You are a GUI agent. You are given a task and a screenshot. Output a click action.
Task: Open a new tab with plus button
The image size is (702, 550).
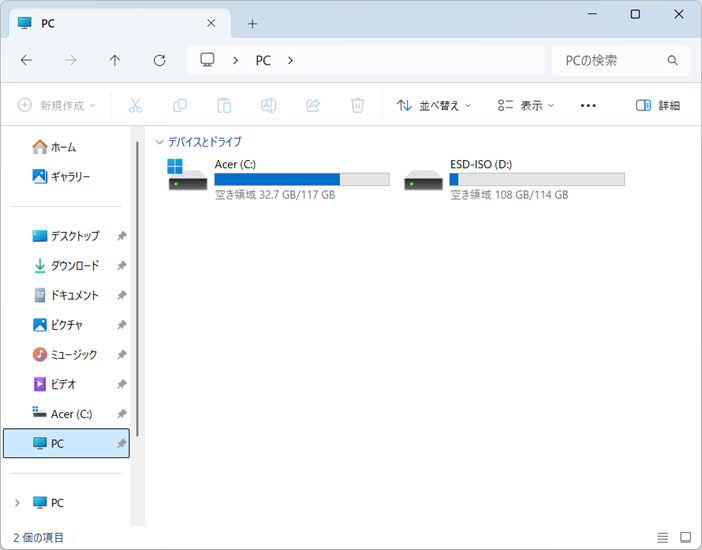(252, 23)
